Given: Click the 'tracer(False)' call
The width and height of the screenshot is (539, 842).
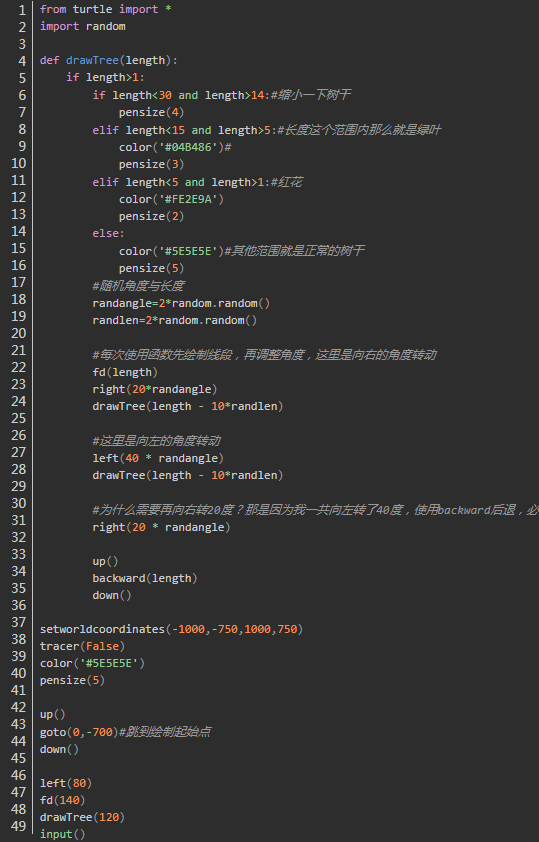Looking at the screenshot, I should (83, 646).
